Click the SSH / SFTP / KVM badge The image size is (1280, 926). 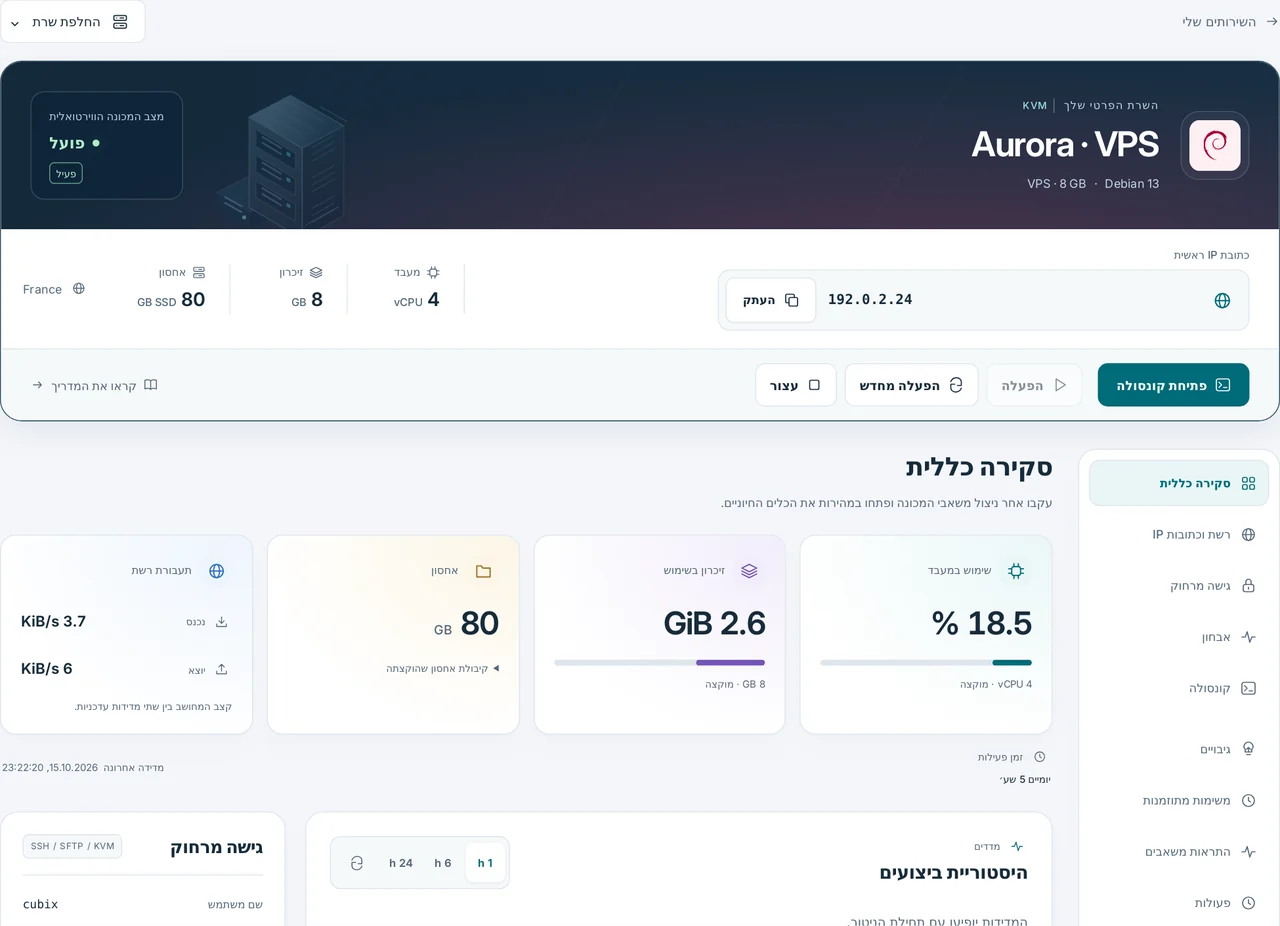click(72, 846)
